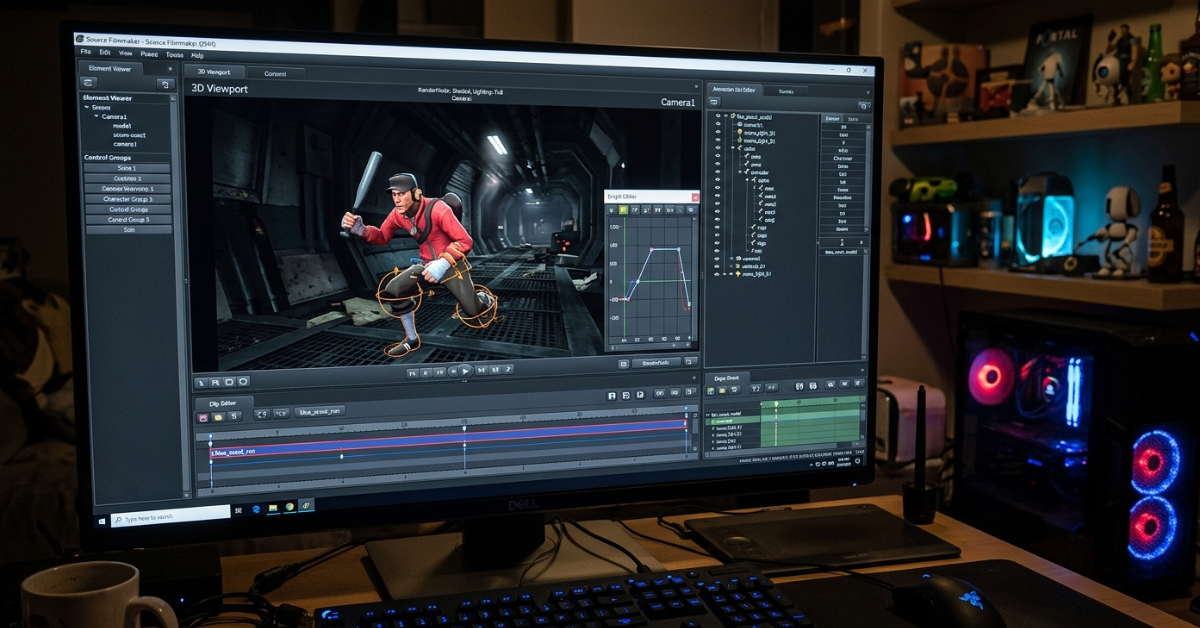Viewport: 1200px width, 628px height.
Task: Open the Camera1 selector at viewport top right
Action: click(677, 102)
